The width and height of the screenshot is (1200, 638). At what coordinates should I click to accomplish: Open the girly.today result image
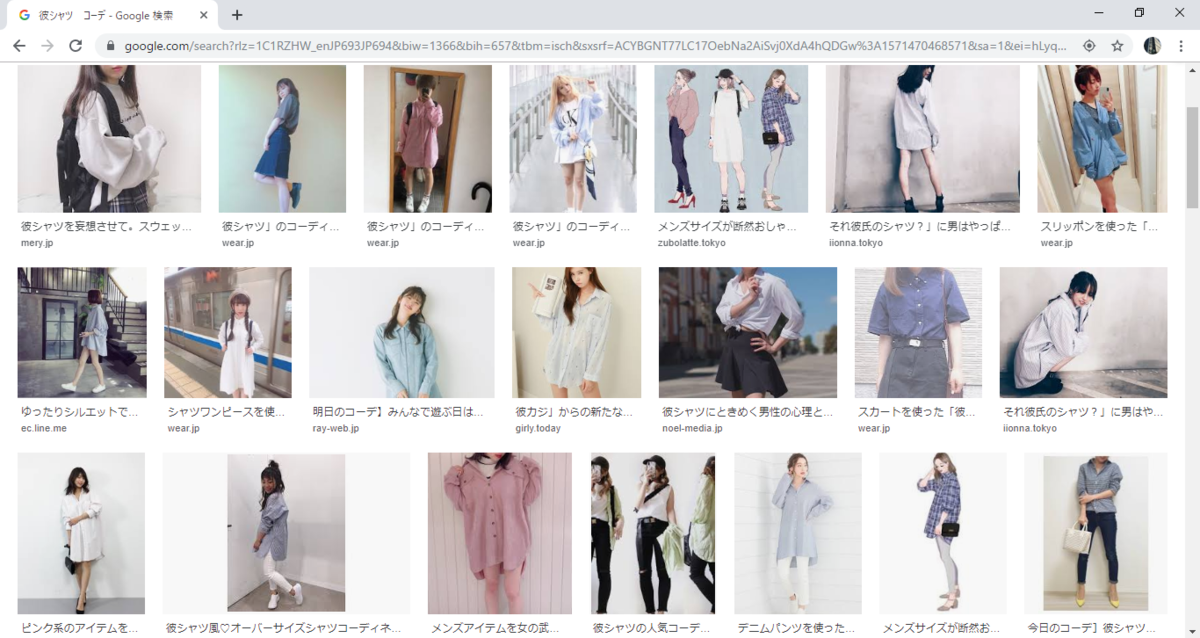click(576, 332)
